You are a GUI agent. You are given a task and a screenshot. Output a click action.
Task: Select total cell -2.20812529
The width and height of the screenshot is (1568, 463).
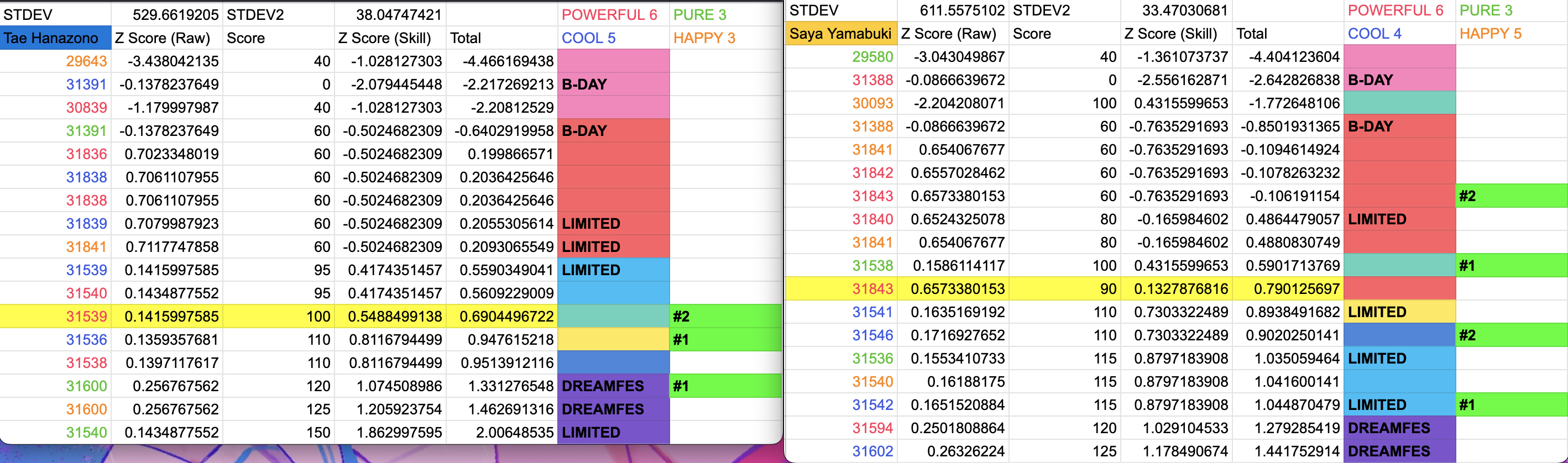coord(502,107)
